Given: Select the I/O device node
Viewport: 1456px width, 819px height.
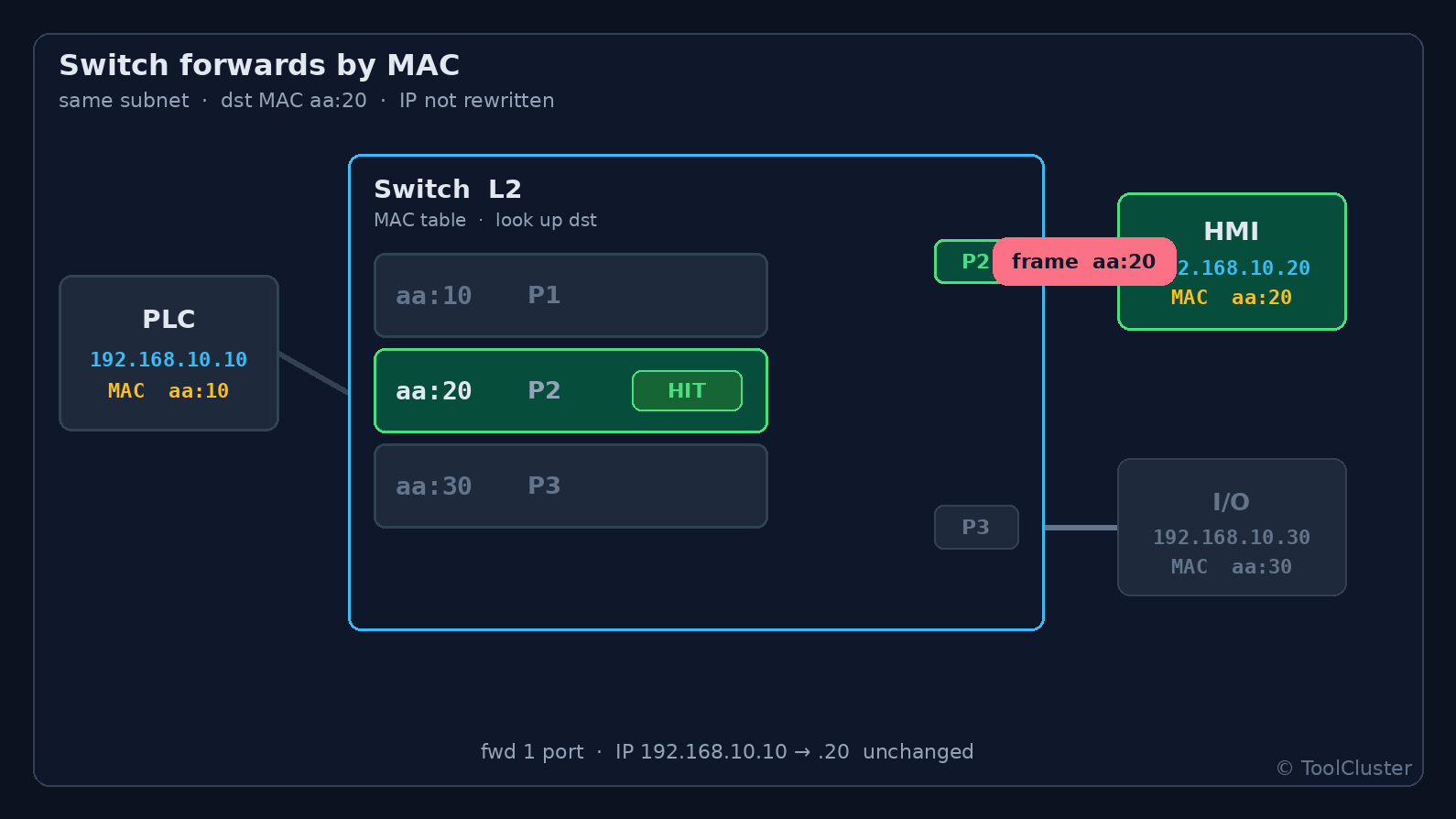Looking at the screenshot, I should [x=1232, y=527].
